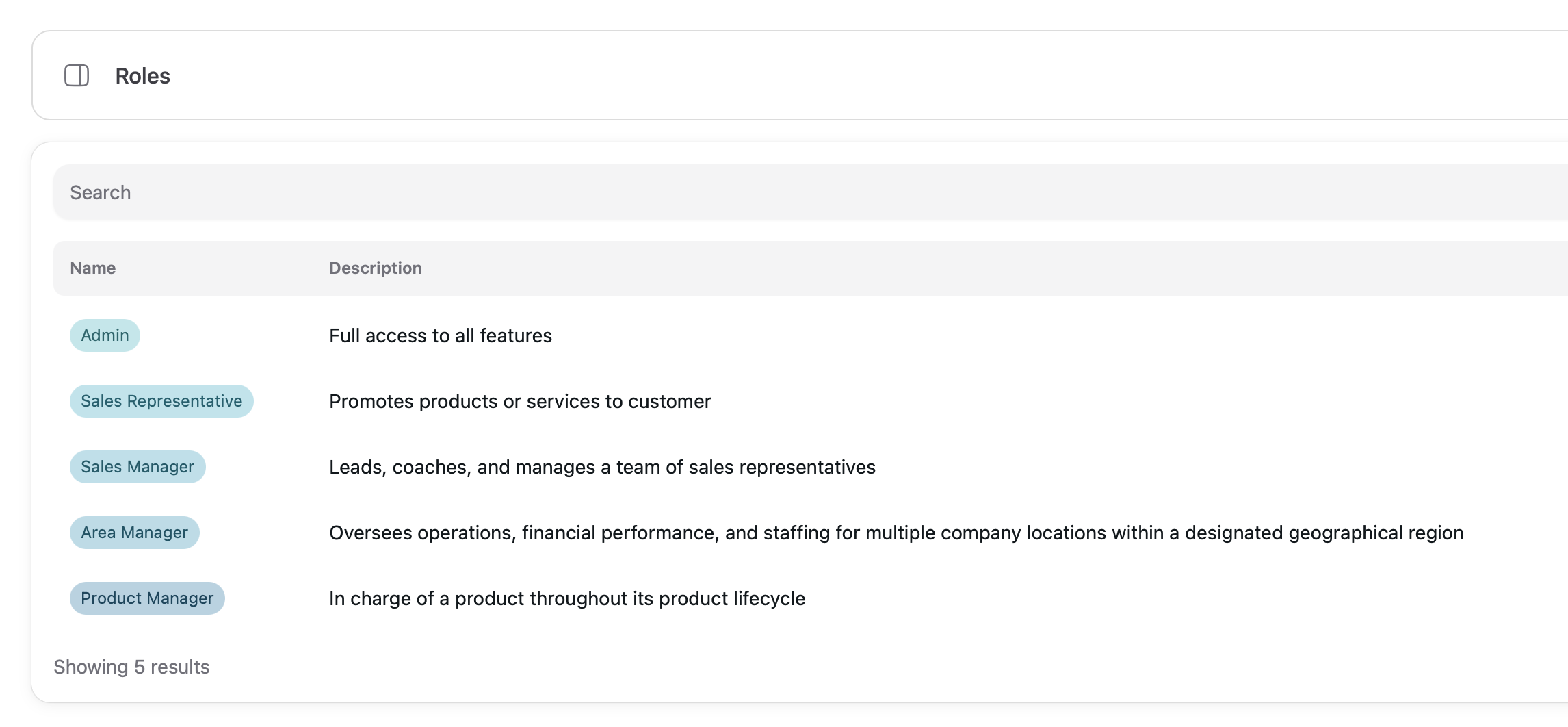Click 'geographical region' in Area Manager description

[x=1375, y=533]
